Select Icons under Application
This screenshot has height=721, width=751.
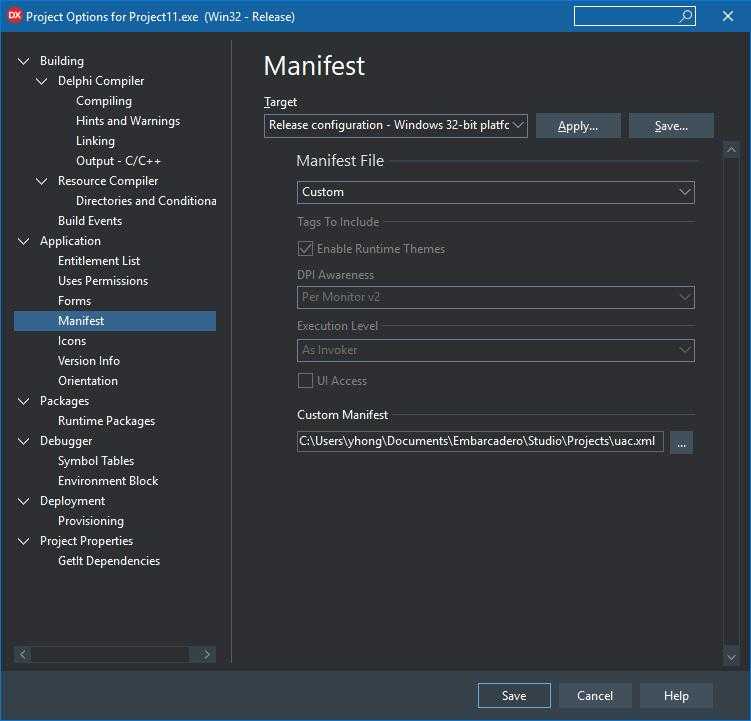pyautogui.click(x=72, y=341)
